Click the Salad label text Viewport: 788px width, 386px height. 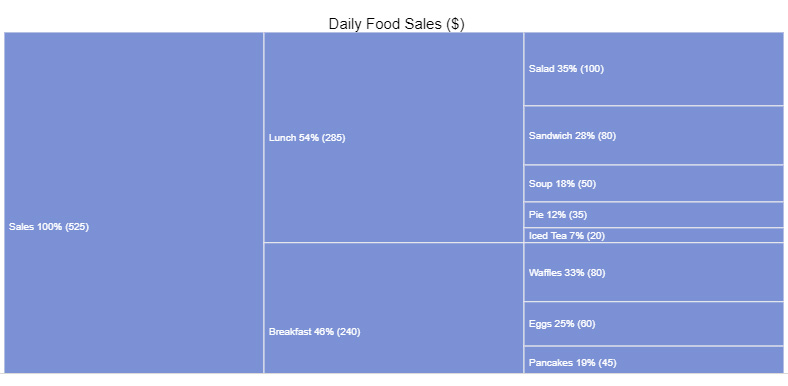click(x=541, y=69)
